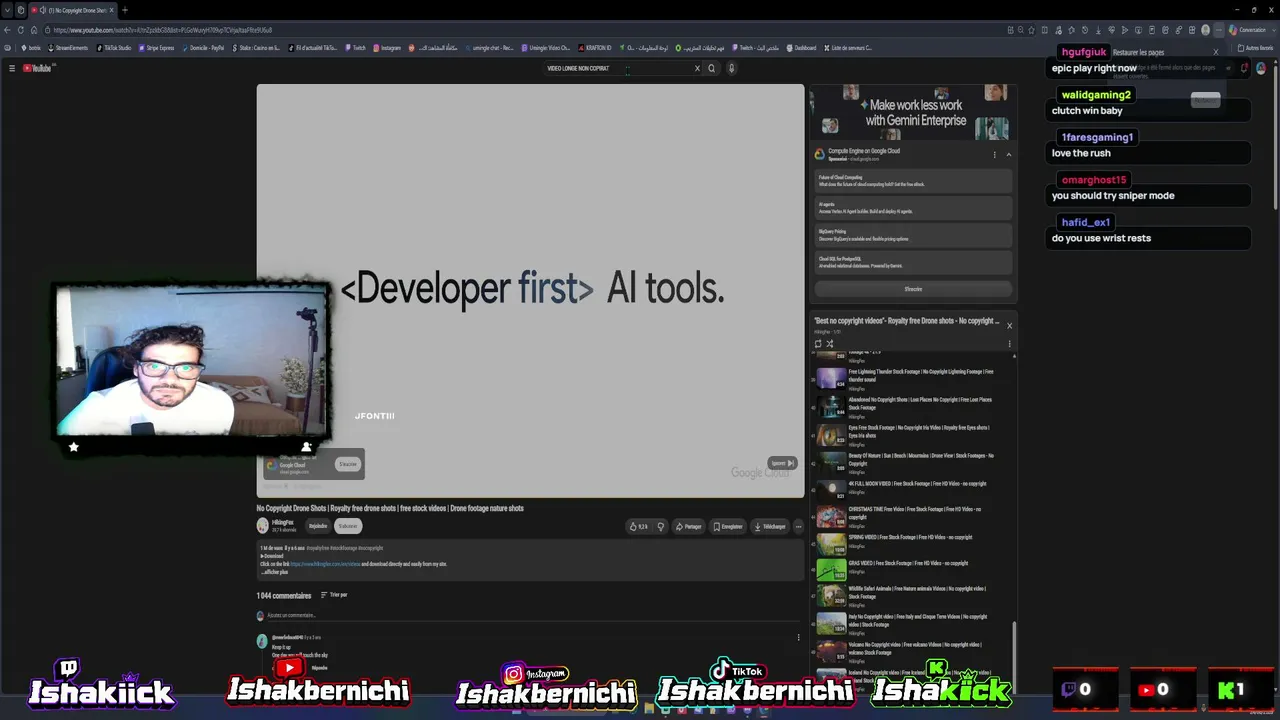The width and height of the screenshot is (1280, 720).
Task: Open Future of Cloud Computing ad link
Action: point(913,181)
